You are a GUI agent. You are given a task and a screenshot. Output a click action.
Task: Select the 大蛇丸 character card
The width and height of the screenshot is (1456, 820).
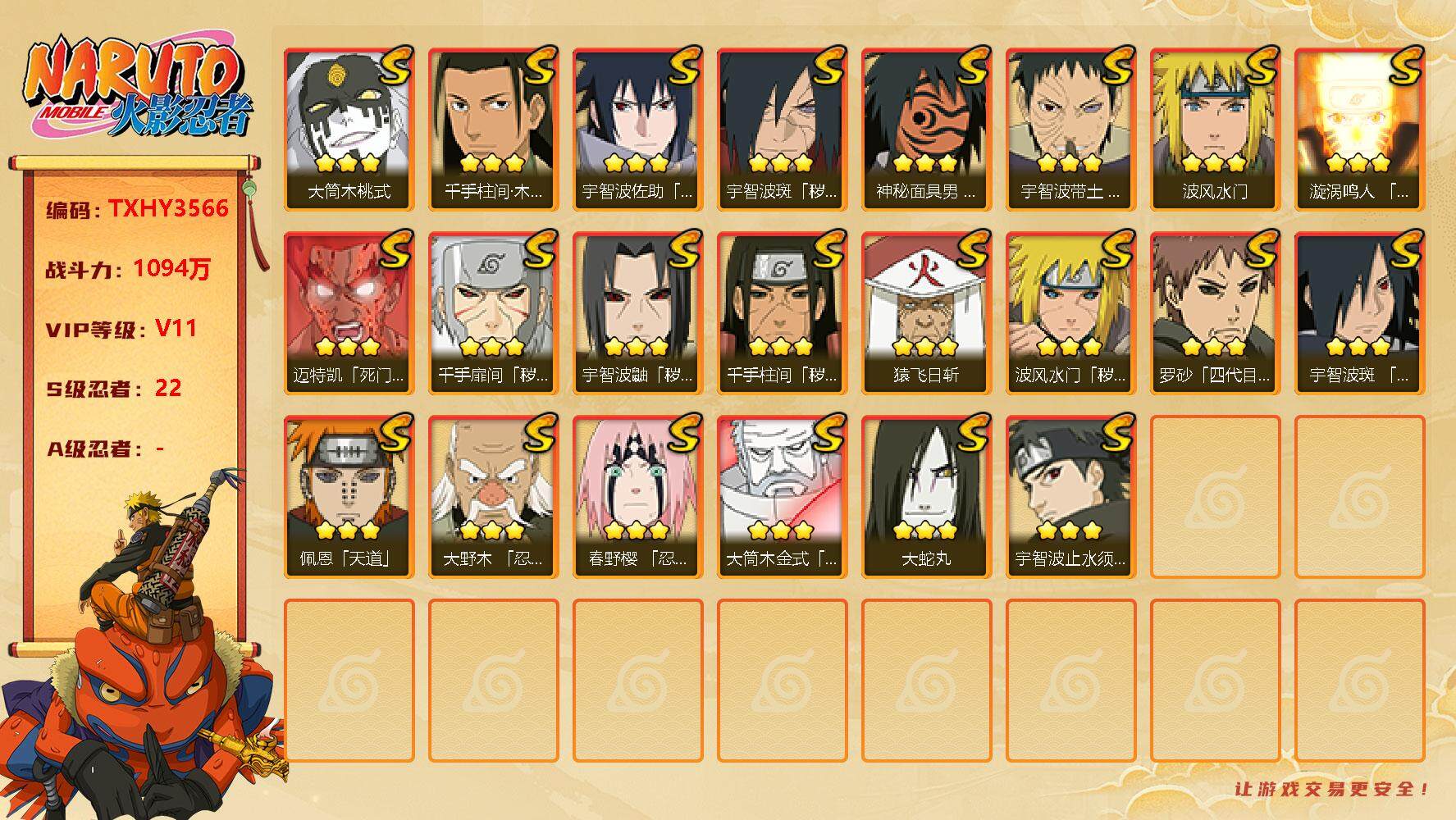point(926,496)
